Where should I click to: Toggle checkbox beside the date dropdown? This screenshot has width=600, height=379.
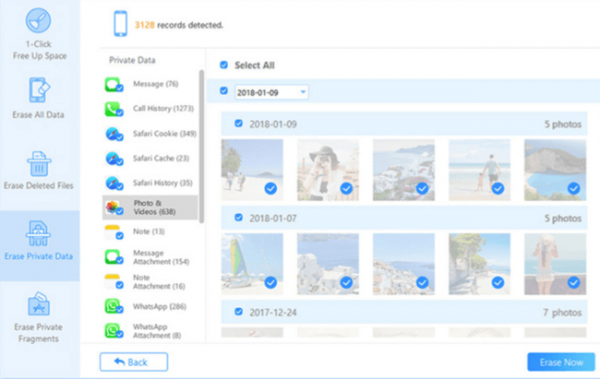[x=224, y=91]
